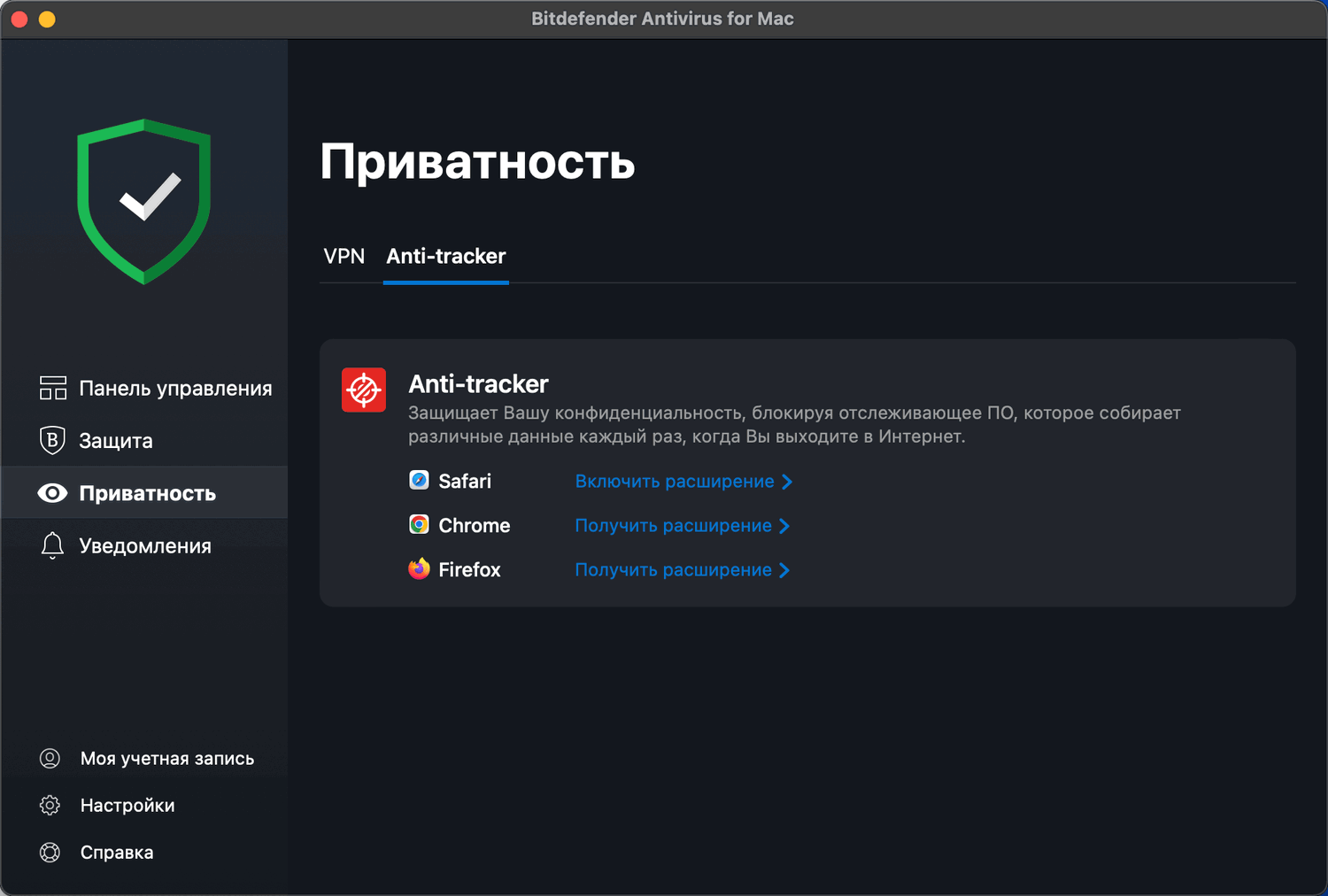This screenshot has height=896, width=1328.
Task: Click the red Anti-tracker crosshair icon
Action: pos(364,390)
